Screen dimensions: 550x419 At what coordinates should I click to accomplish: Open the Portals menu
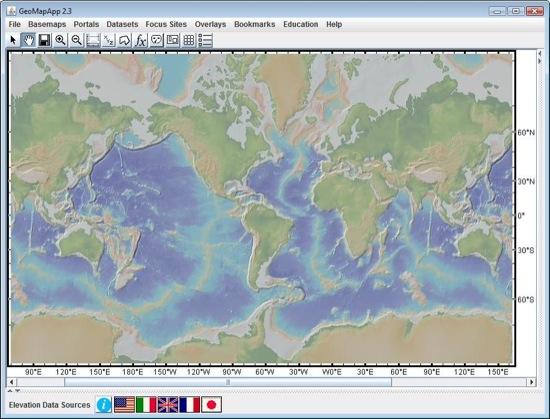point(86,24)
